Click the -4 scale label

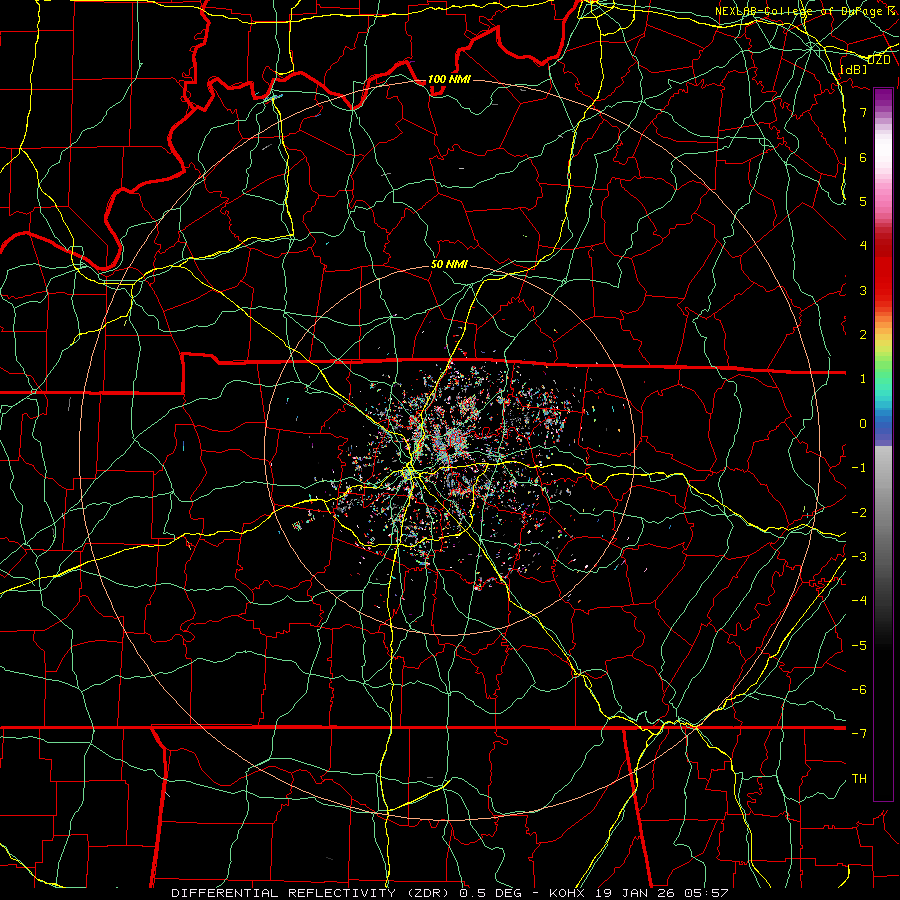point(859,601)
